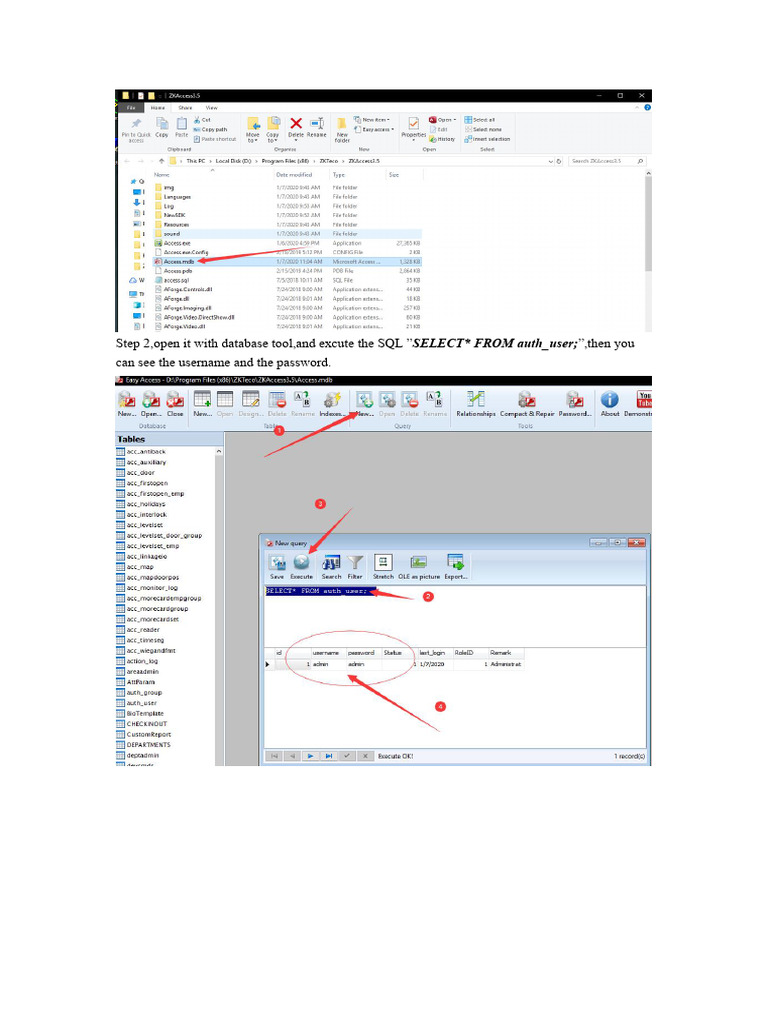Select auth_user in the Tables list
Viewport: 768px width, 1024px height.
[x=142, y=703]
